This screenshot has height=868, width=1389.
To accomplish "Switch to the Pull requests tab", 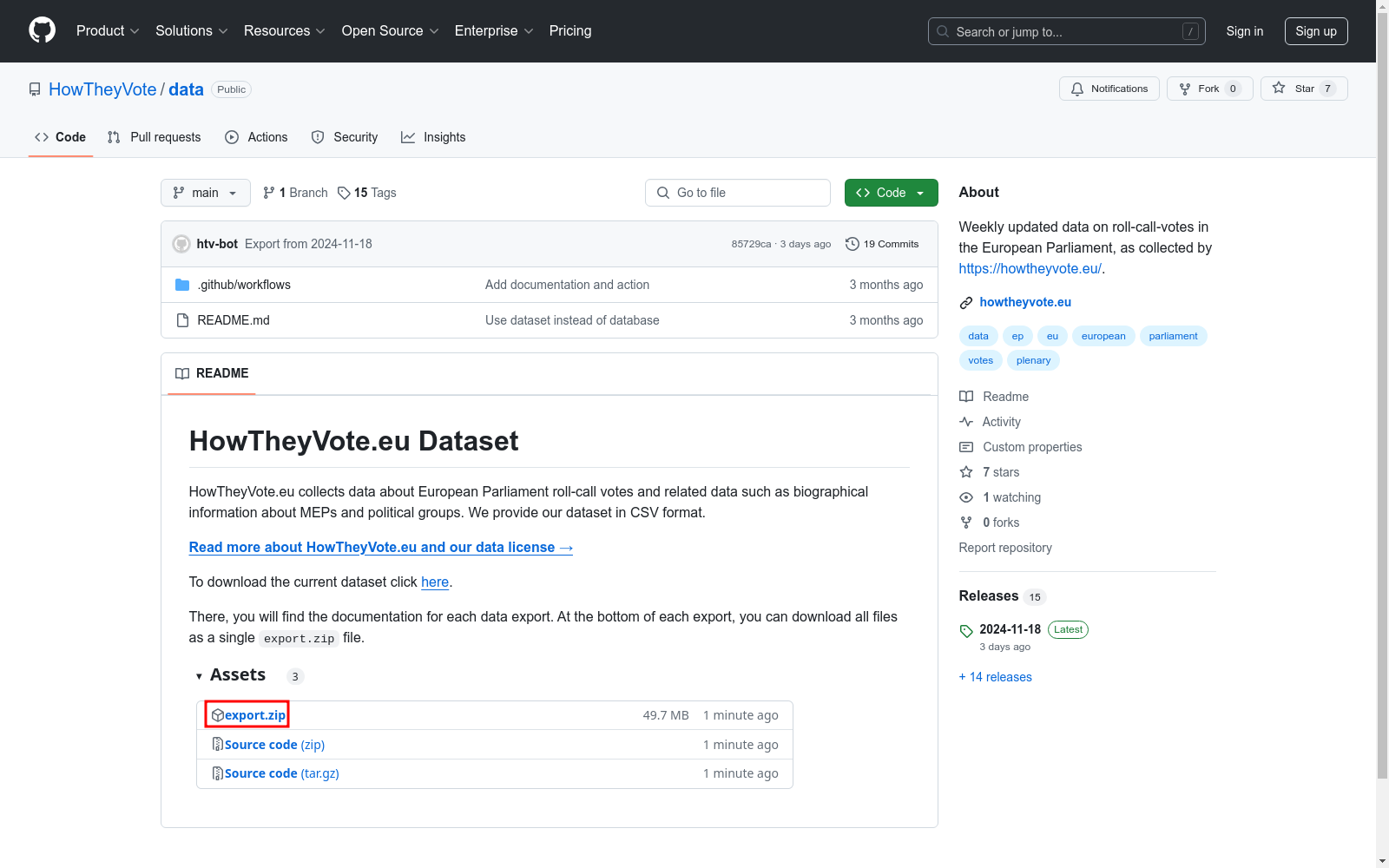I will (155, 137).
